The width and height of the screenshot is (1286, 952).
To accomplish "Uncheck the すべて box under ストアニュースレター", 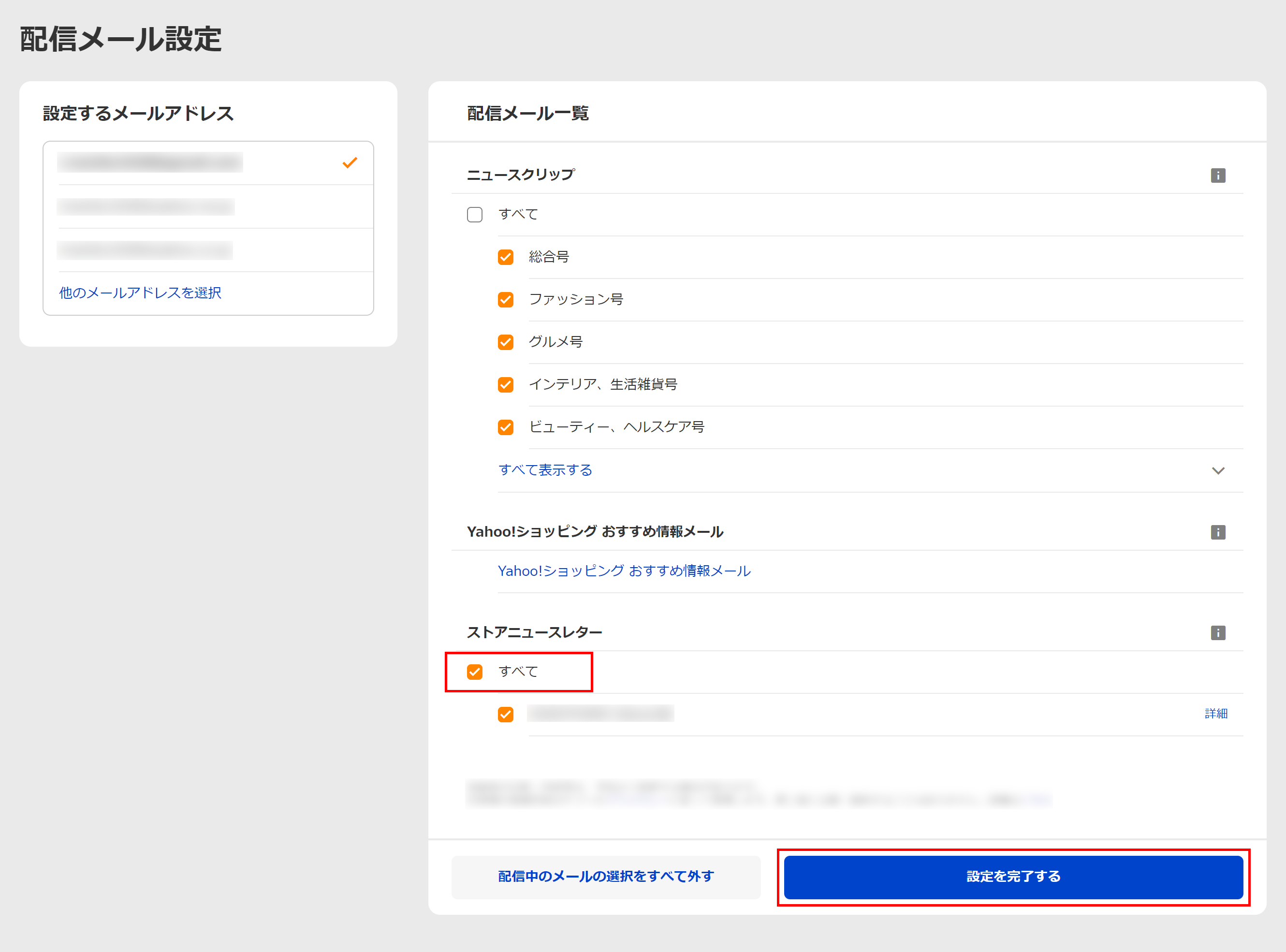I will click(475, 672).
